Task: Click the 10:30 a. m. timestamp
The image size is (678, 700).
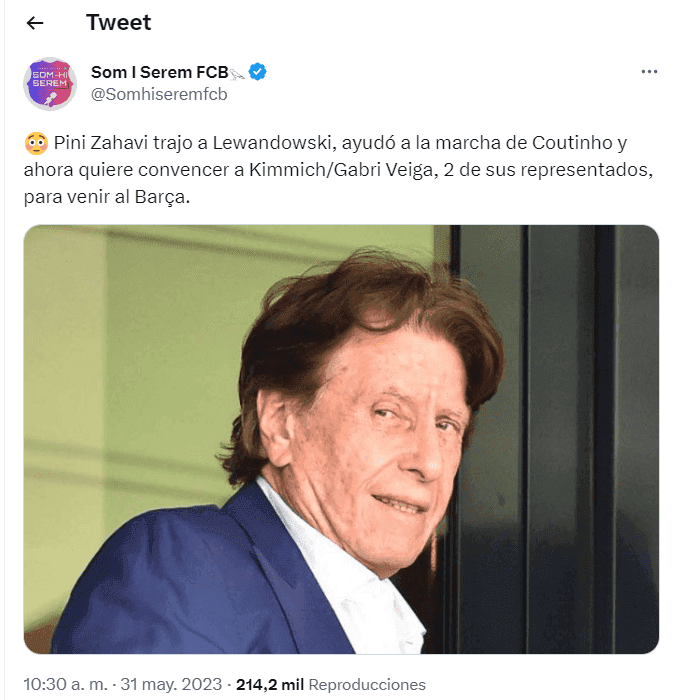Action: (66, 685)
